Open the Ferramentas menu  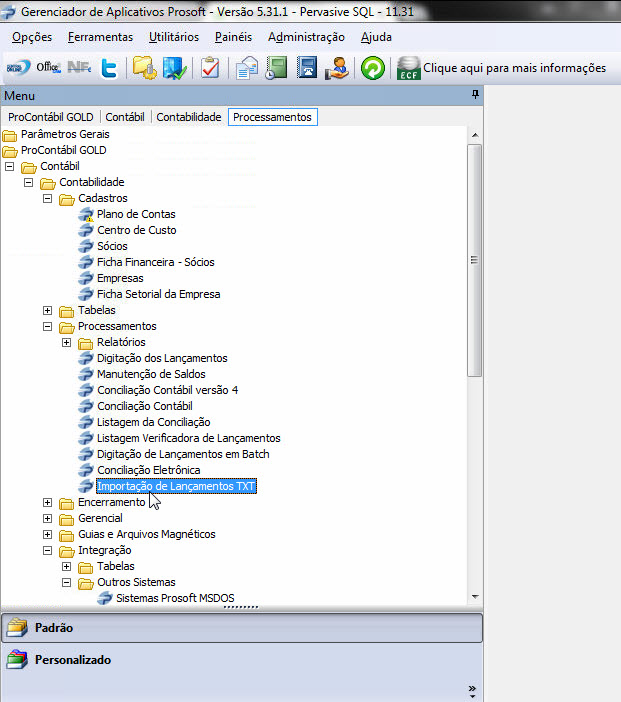[x=100, y=37]
